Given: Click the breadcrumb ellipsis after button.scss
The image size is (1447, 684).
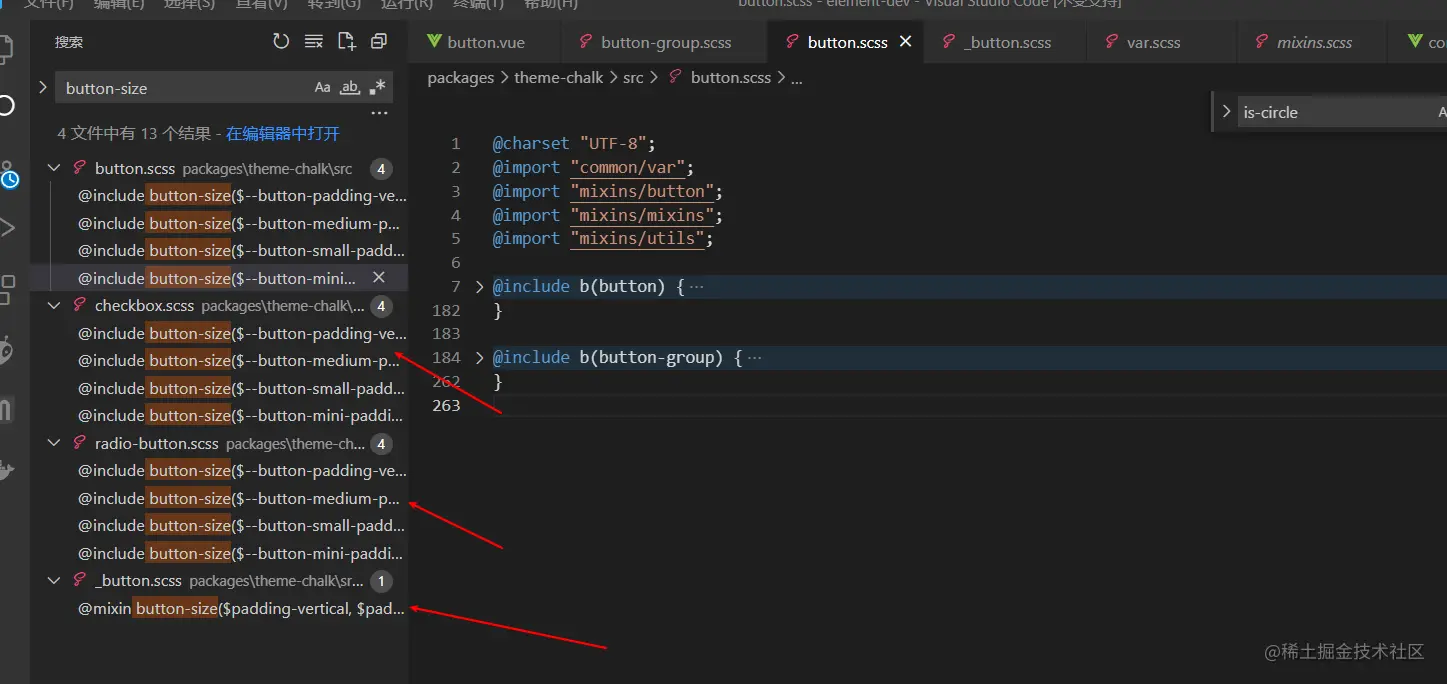Looking at the screenshot, I should 797,78.
